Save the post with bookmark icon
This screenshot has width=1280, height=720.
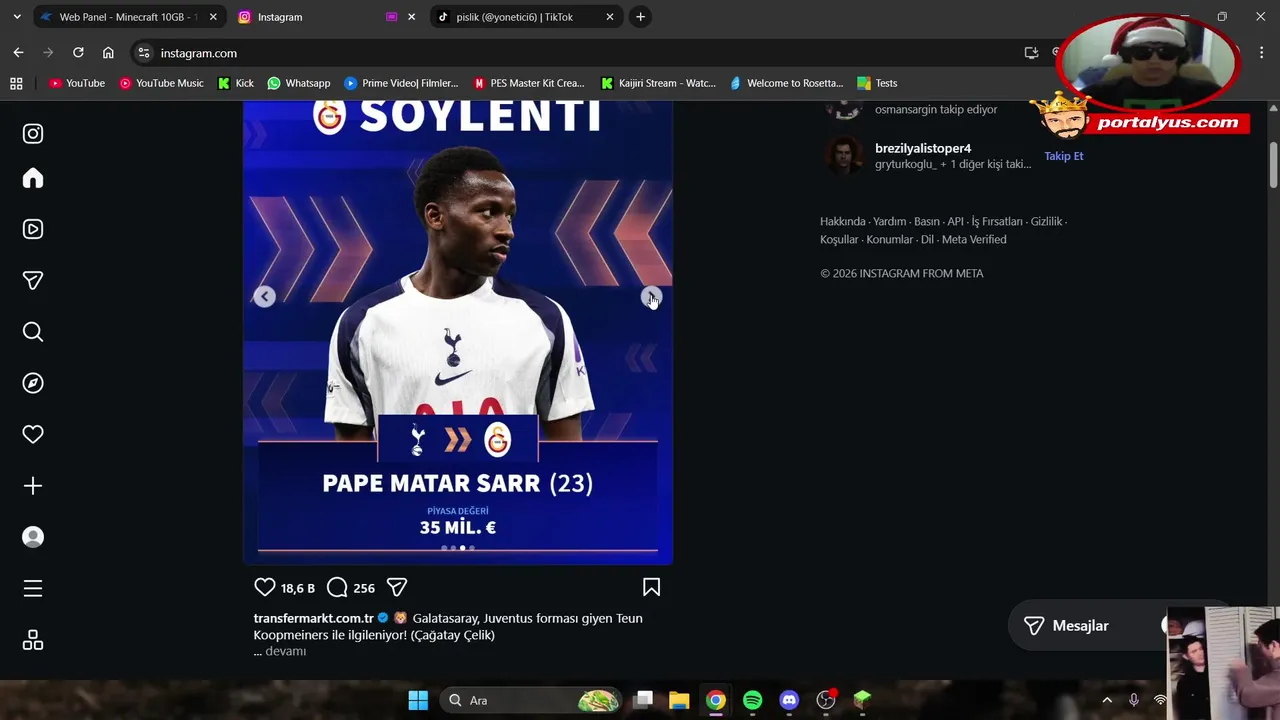651,587
